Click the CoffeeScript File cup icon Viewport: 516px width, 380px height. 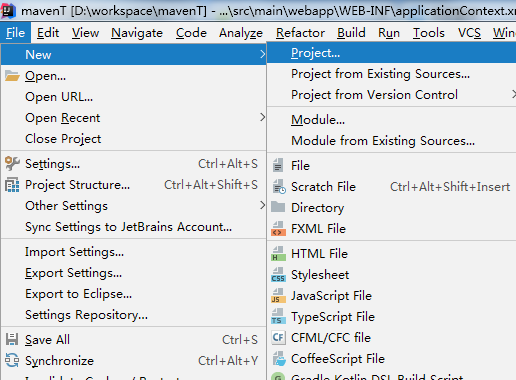tap(279, 359)
